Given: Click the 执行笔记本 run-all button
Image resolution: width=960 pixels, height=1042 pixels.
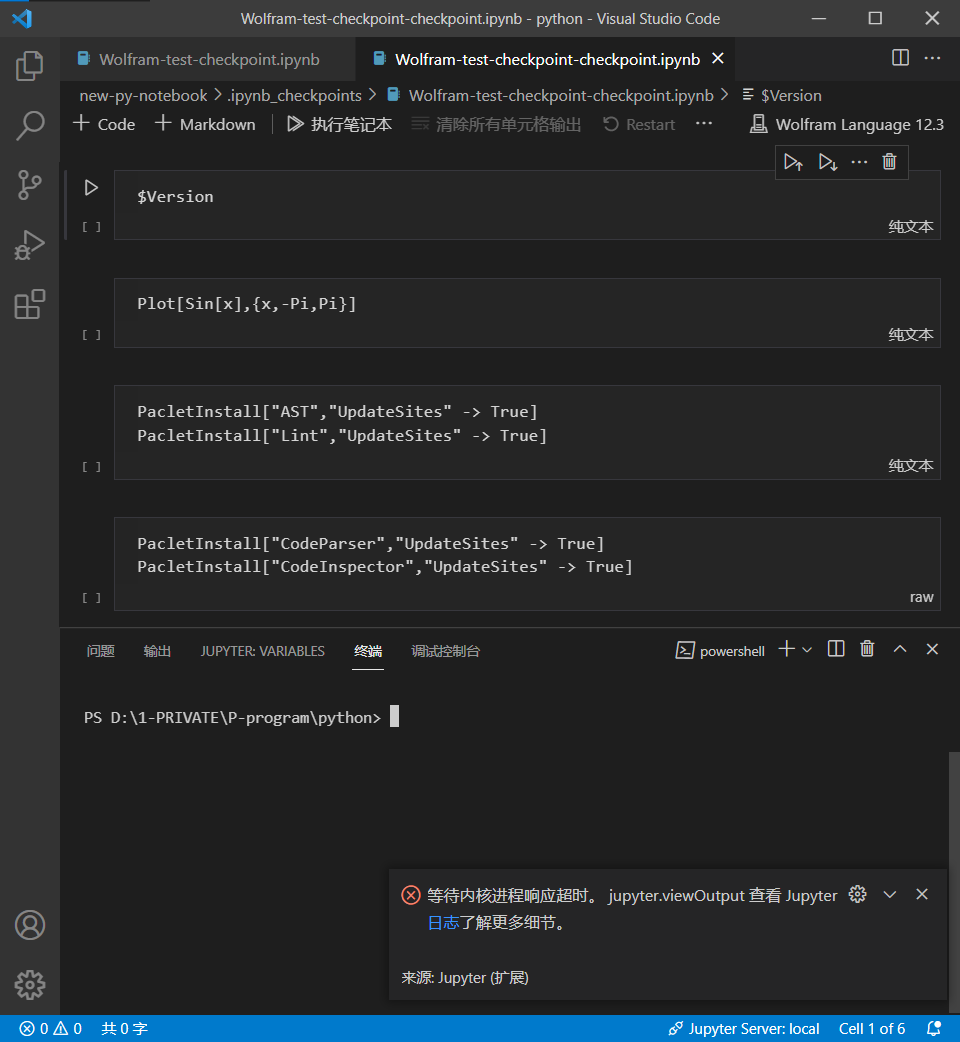Looking at the screenshot, I should [339, 124].
